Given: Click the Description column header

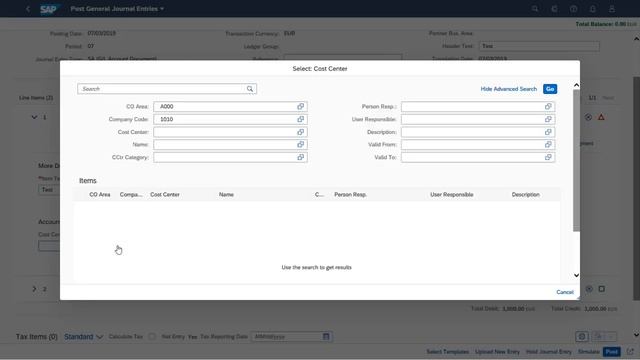Looking at the screenshot, I should 526,195.
